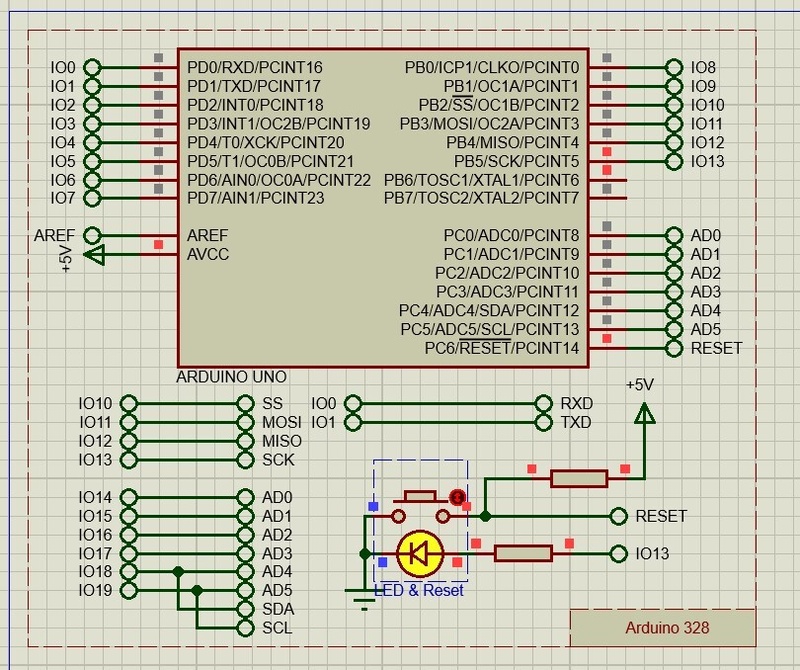Click the junction dot on the IO19 wire

click(197, 590)
